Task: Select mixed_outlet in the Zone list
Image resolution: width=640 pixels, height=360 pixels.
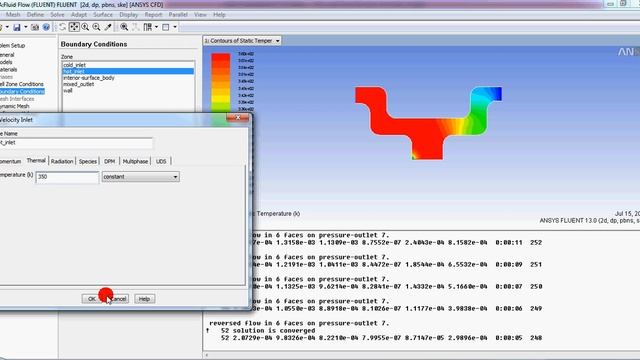Action: (x=128, y=84)
